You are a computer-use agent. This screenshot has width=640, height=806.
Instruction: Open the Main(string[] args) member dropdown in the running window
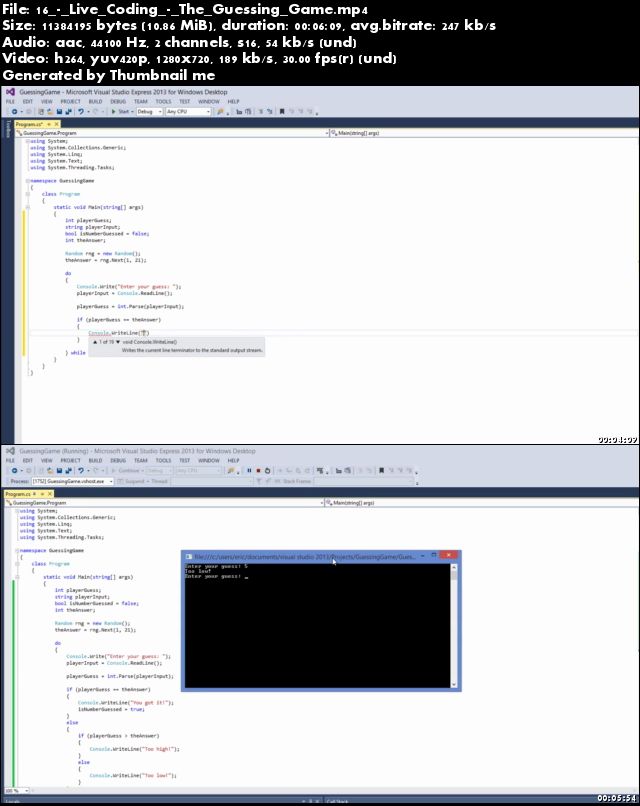481,503
